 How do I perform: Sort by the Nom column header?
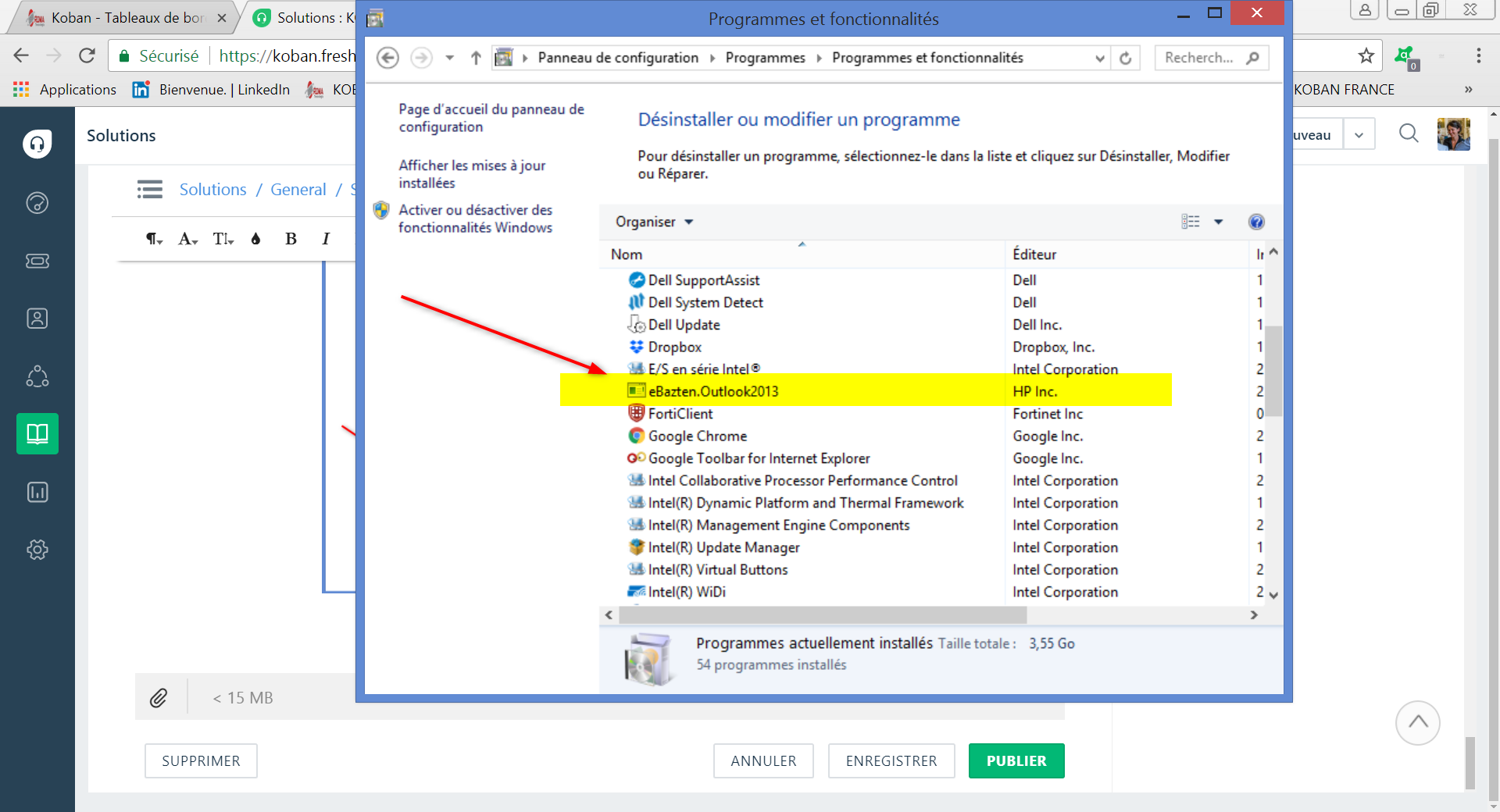(x=802, y=255)
